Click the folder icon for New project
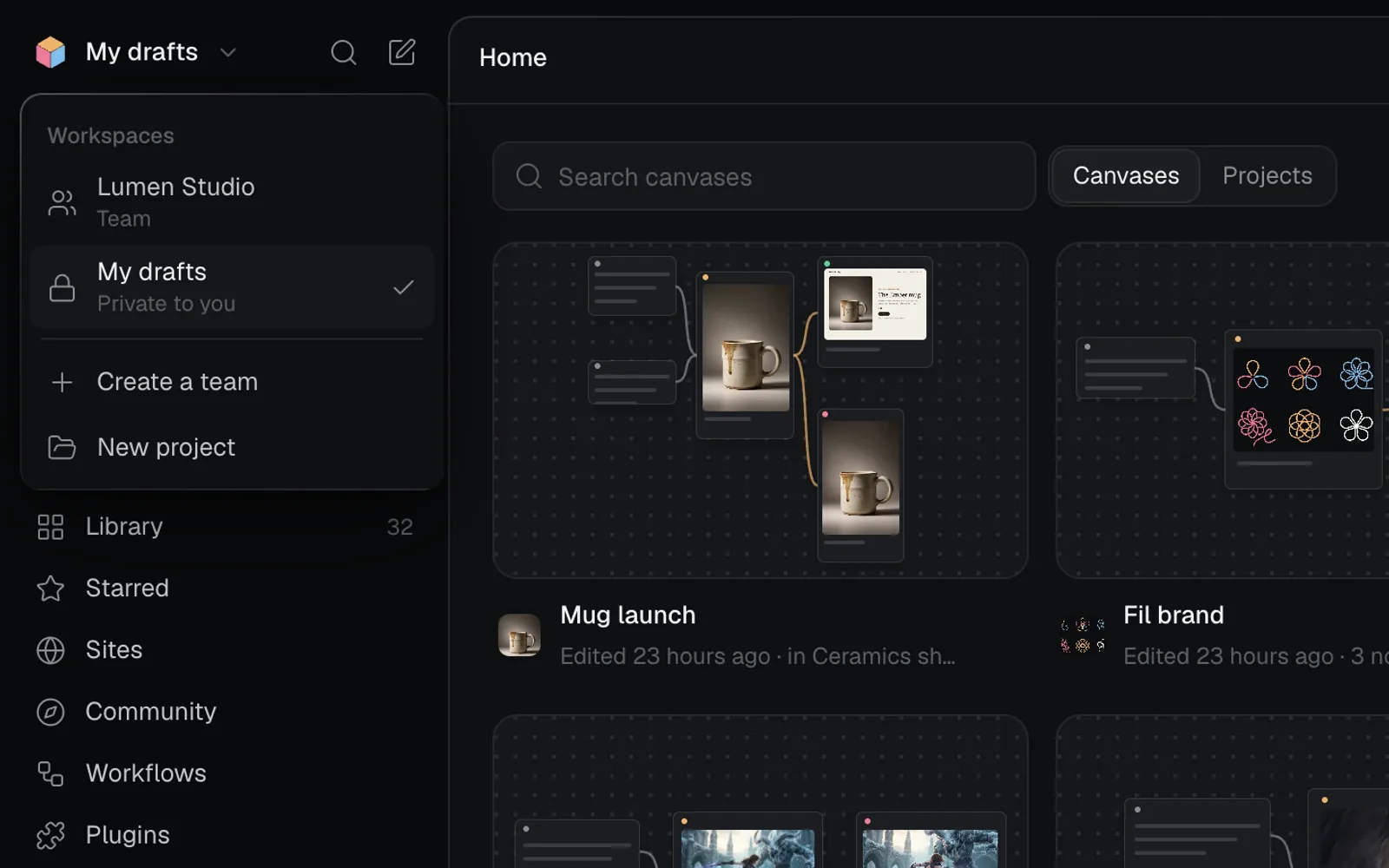Screen dimensions: 1389x868 [x=63, y=447]
